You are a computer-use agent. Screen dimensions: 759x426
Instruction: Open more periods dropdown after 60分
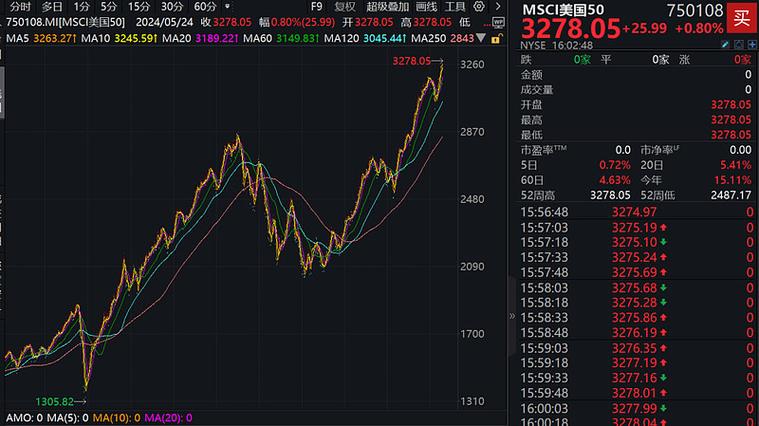pos(228,6)
